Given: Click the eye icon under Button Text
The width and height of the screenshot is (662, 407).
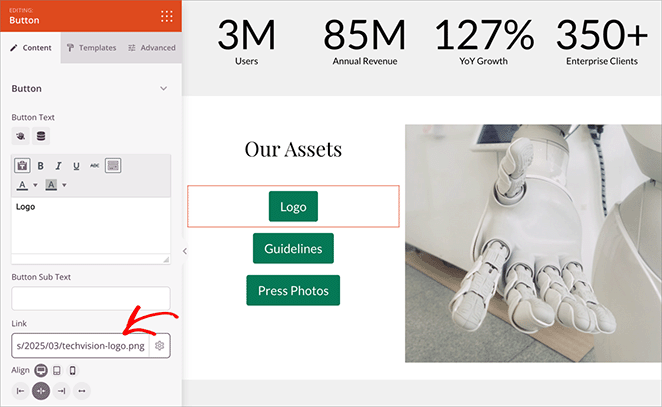Looking at the screenshot, I should [x=20, y=136].
